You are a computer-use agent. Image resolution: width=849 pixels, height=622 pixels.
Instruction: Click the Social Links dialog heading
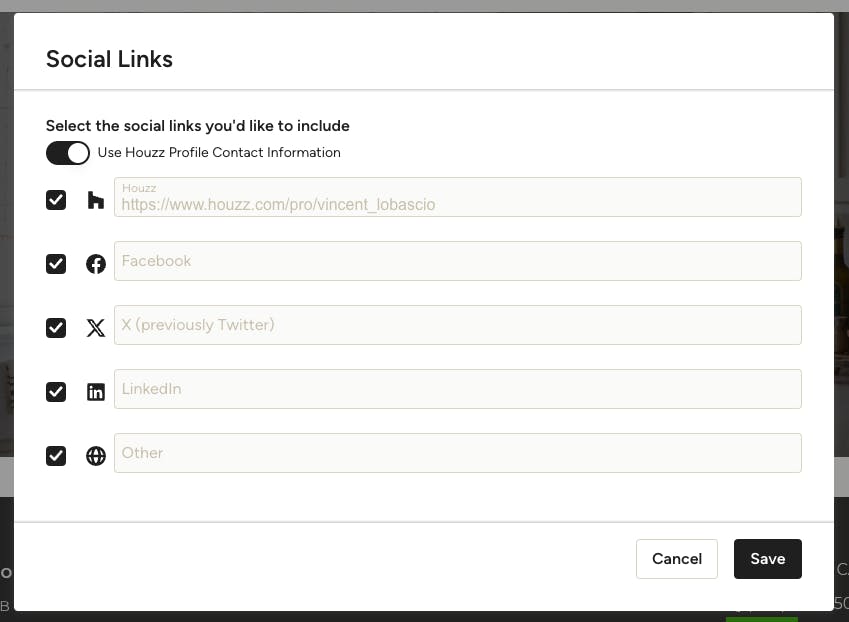coord(109,59)
